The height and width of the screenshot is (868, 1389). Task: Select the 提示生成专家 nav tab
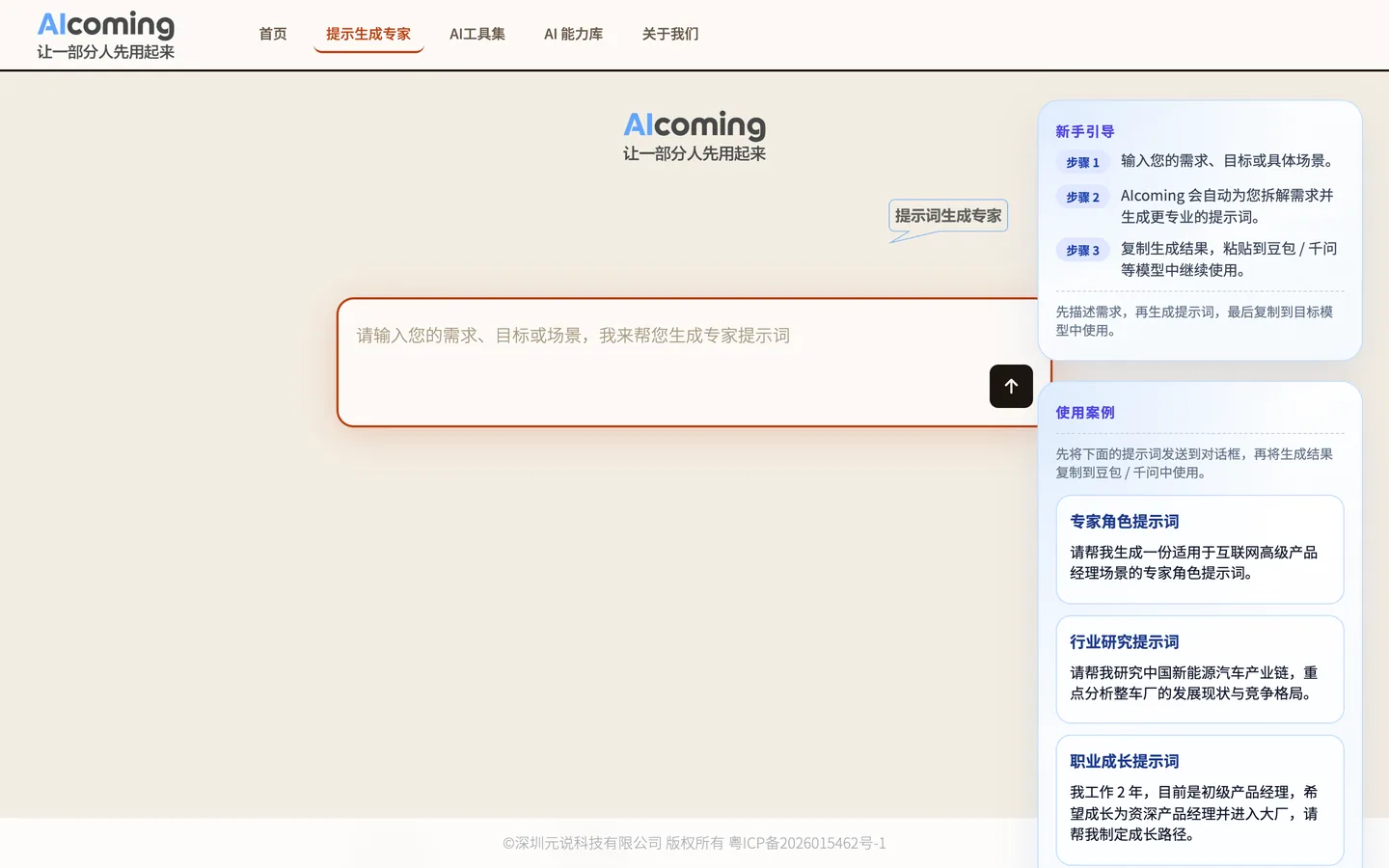click(368, 34)
